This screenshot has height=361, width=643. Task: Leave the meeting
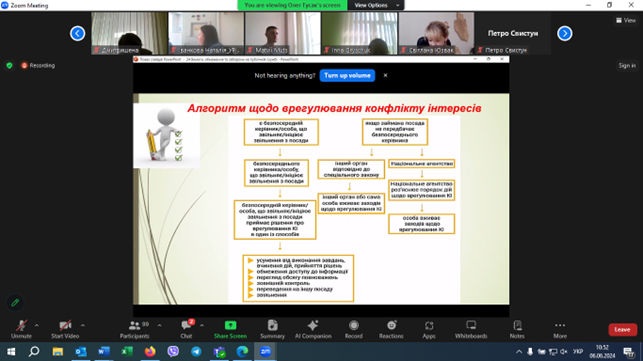click(x=622, y=329)
